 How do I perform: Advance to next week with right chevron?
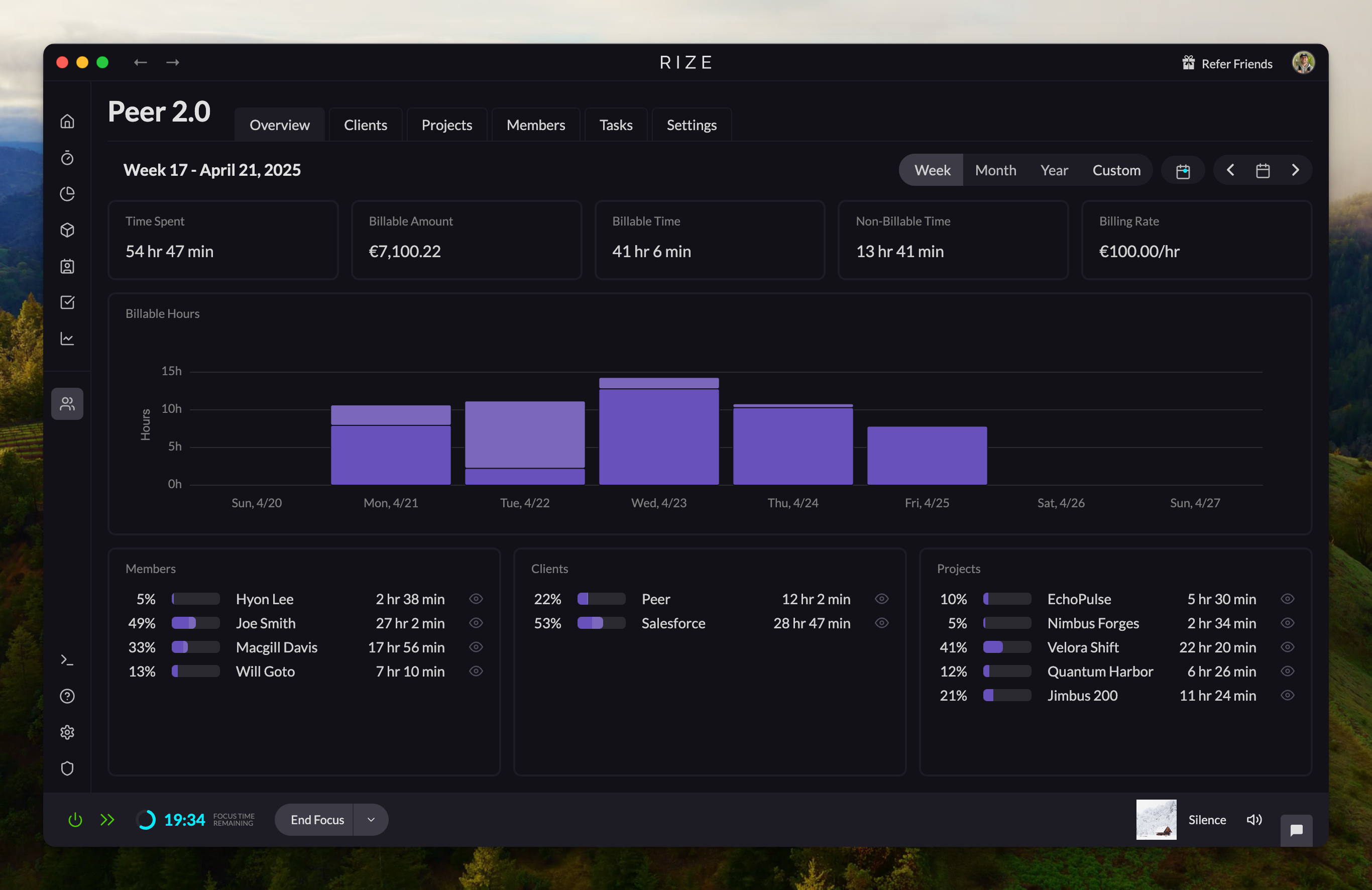coord(1295,169)
